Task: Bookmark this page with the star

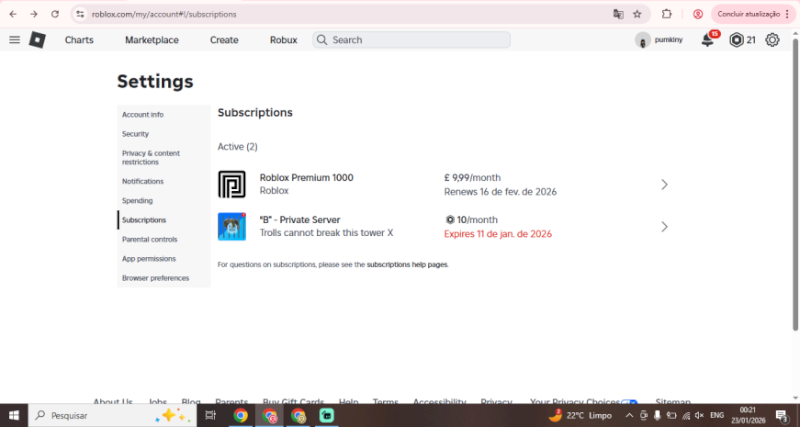Action: [637, 14]
